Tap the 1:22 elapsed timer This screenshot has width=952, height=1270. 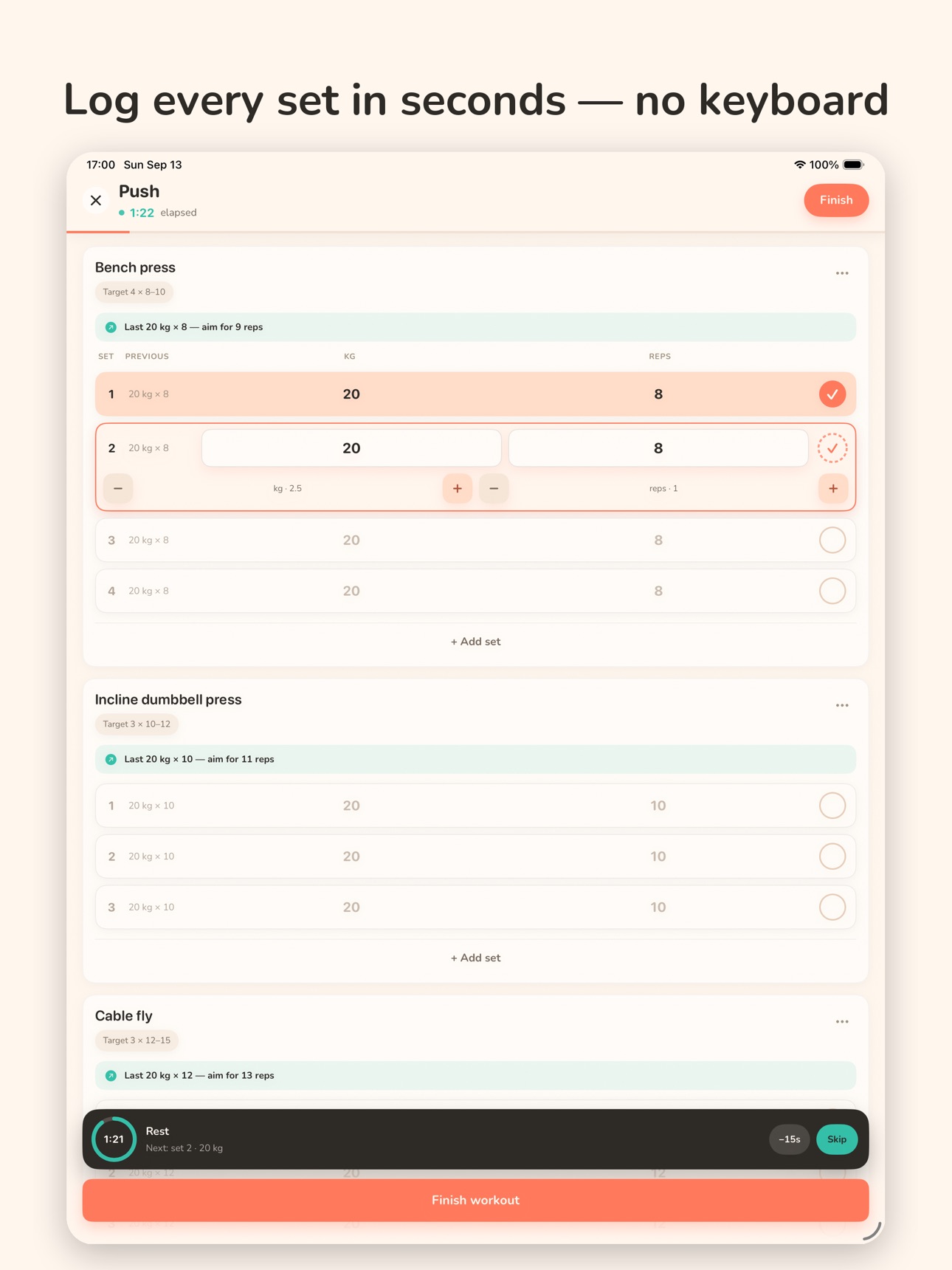coord(142,213)
